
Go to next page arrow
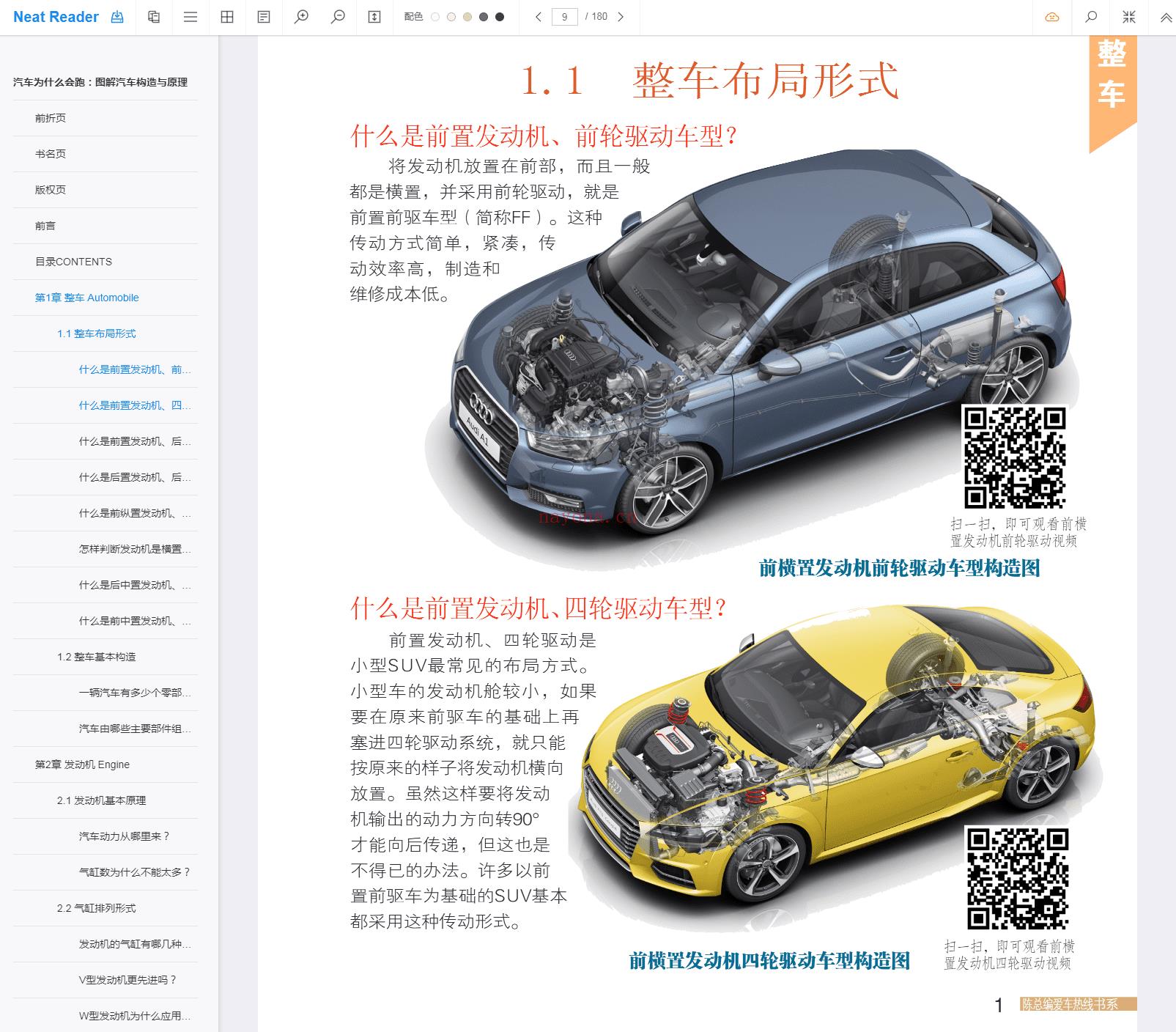[x=621, y=17]
